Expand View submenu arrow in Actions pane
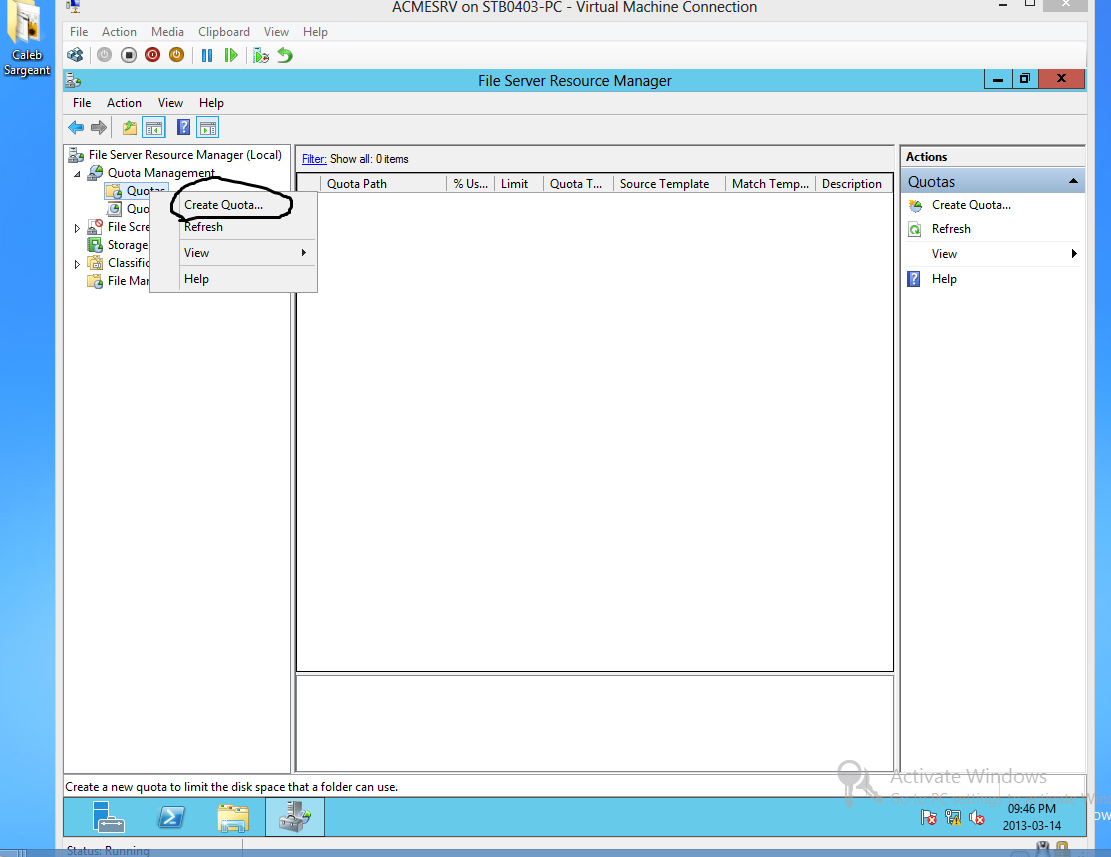1111x857 pixels. tap(1074, 254)
